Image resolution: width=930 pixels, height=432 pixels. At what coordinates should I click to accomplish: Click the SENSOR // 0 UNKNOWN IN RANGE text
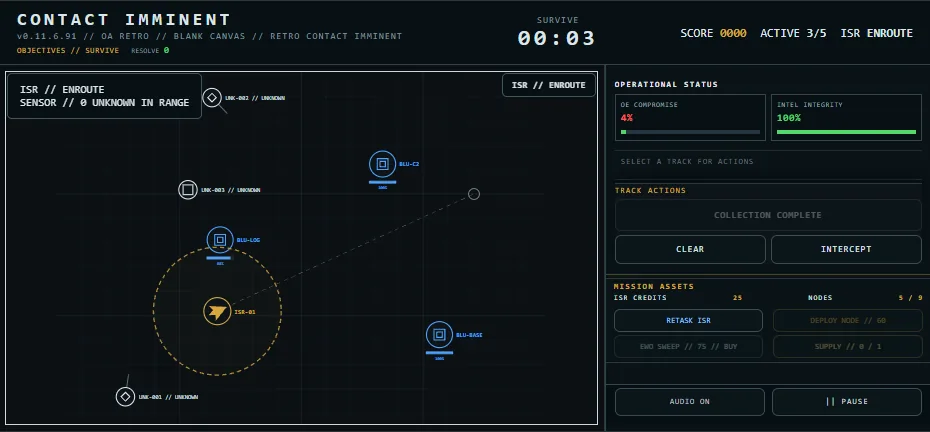click(104, 103)
